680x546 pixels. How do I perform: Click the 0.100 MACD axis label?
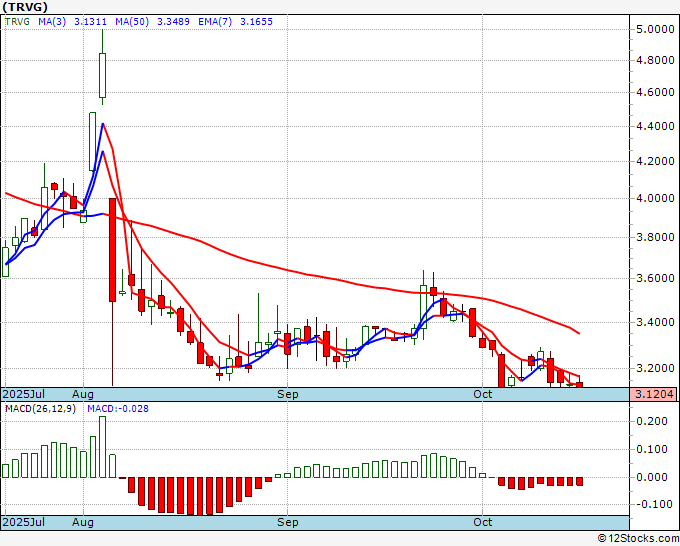click(652, 449)
